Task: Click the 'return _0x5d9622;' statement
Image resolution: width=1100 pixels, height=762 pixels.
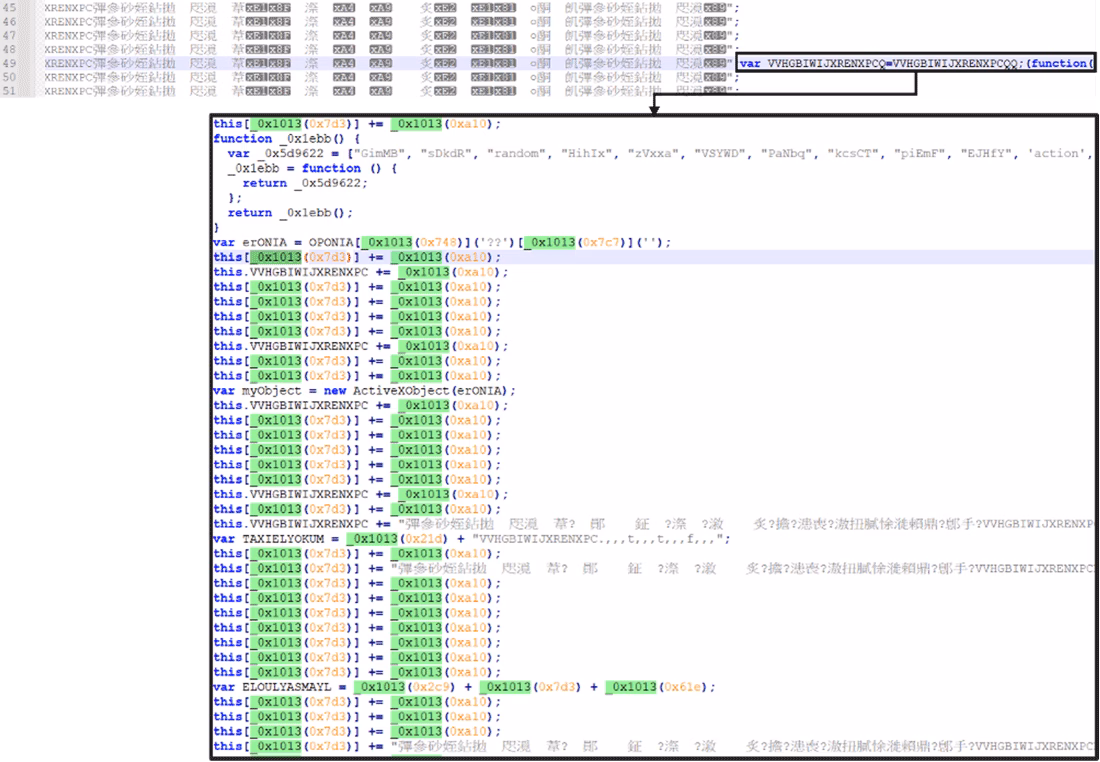Action: 305,183
